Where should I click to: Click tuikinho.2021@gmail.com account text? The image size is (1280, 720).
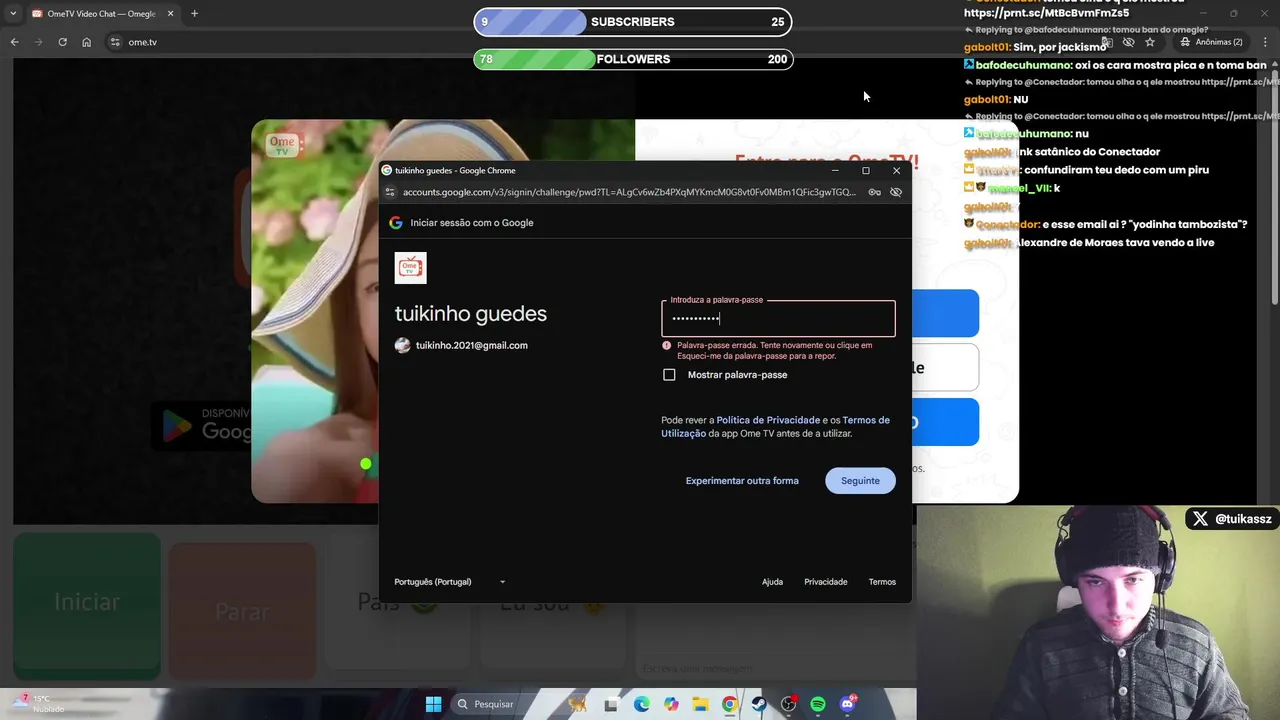(x=472, y=345)
